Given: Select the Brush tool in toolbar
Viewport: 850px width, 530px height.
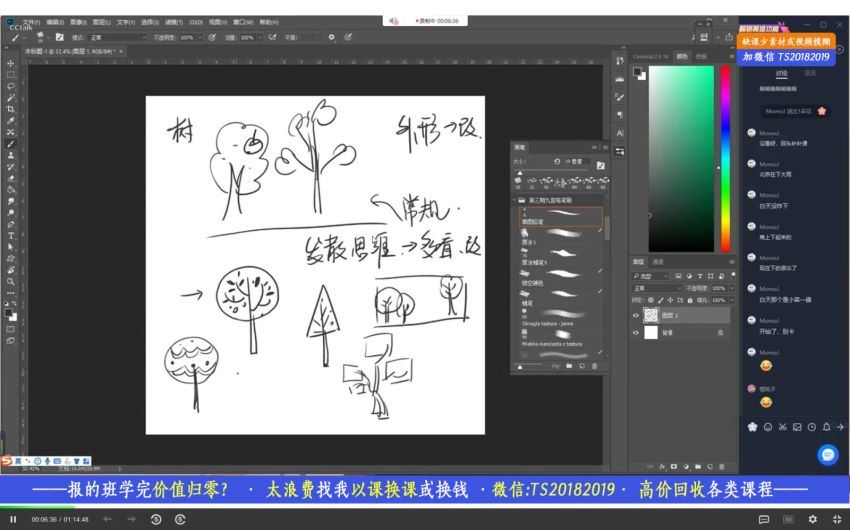Looking at the screenshot, I should 10,143.
